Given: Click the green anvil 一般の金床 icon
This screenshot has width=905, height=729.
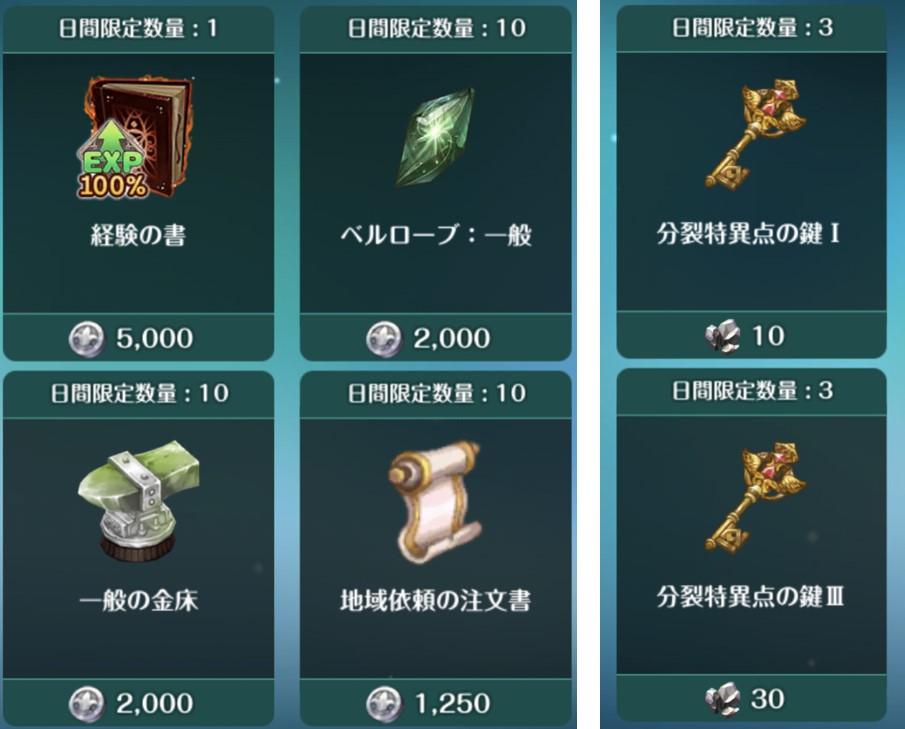Looking at the screenshot, I should [139, 500].
